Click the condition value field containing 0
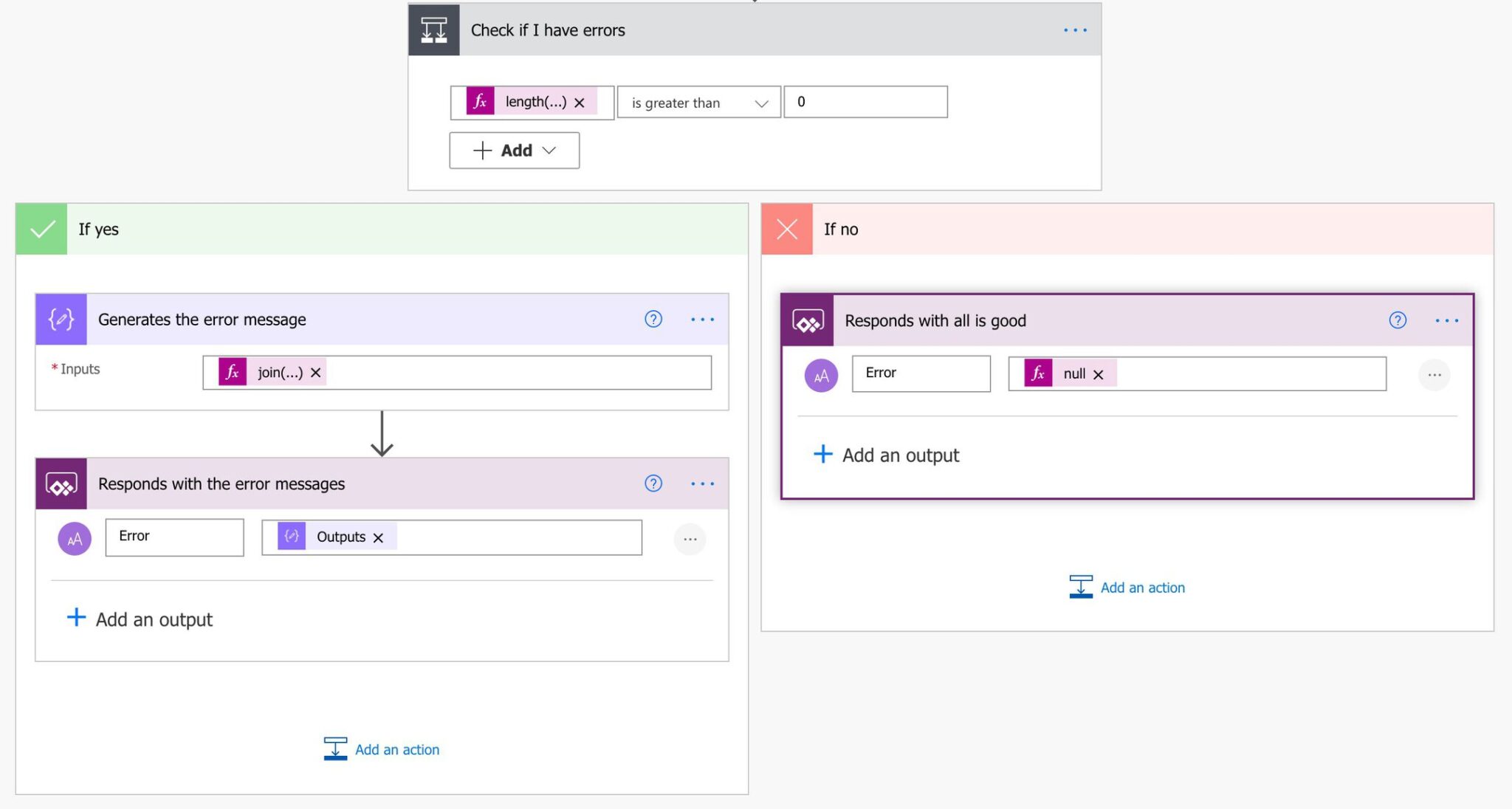 (x=865, y=102)
